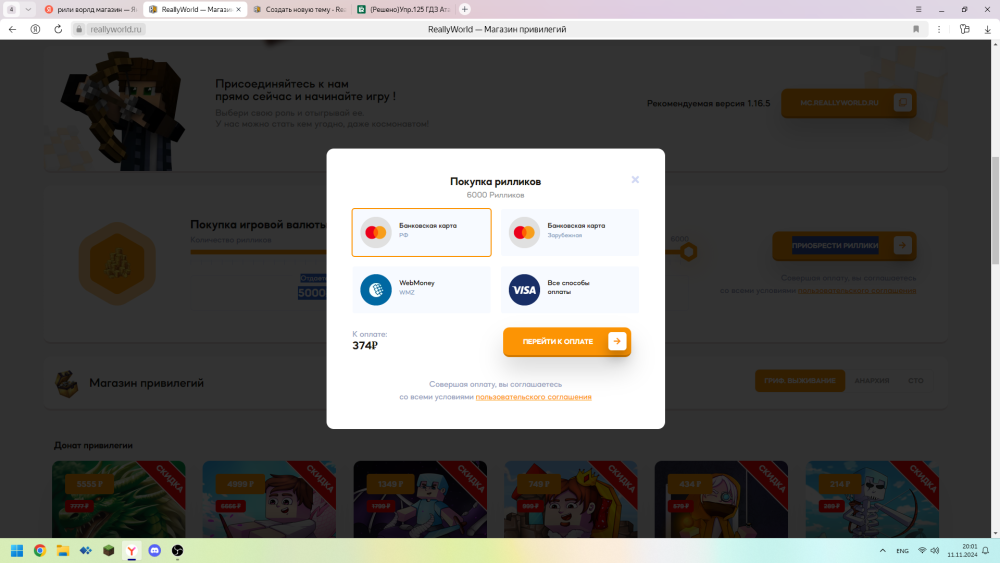Open the blue diamond app taskbar icon
The height and width of the screenshot is (563, 1000).
(x=85, y=551)
